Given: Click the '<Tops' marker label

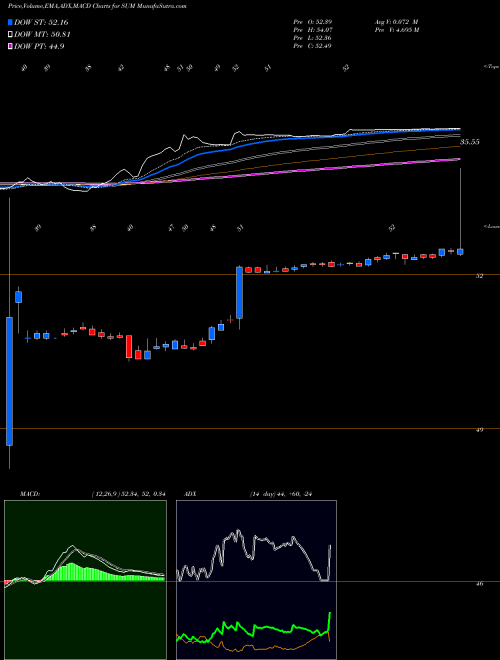Looking at the screenshot, I should coord(491,67).
